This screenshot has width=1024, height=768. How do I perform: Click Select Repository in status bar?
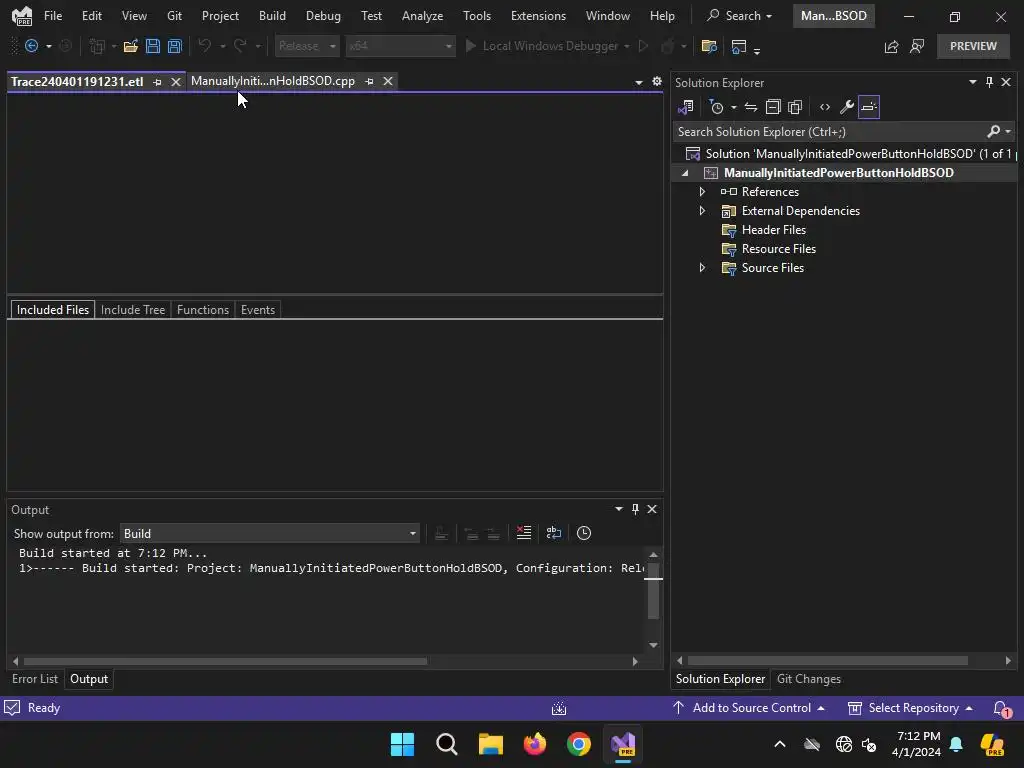coord(910,708)
